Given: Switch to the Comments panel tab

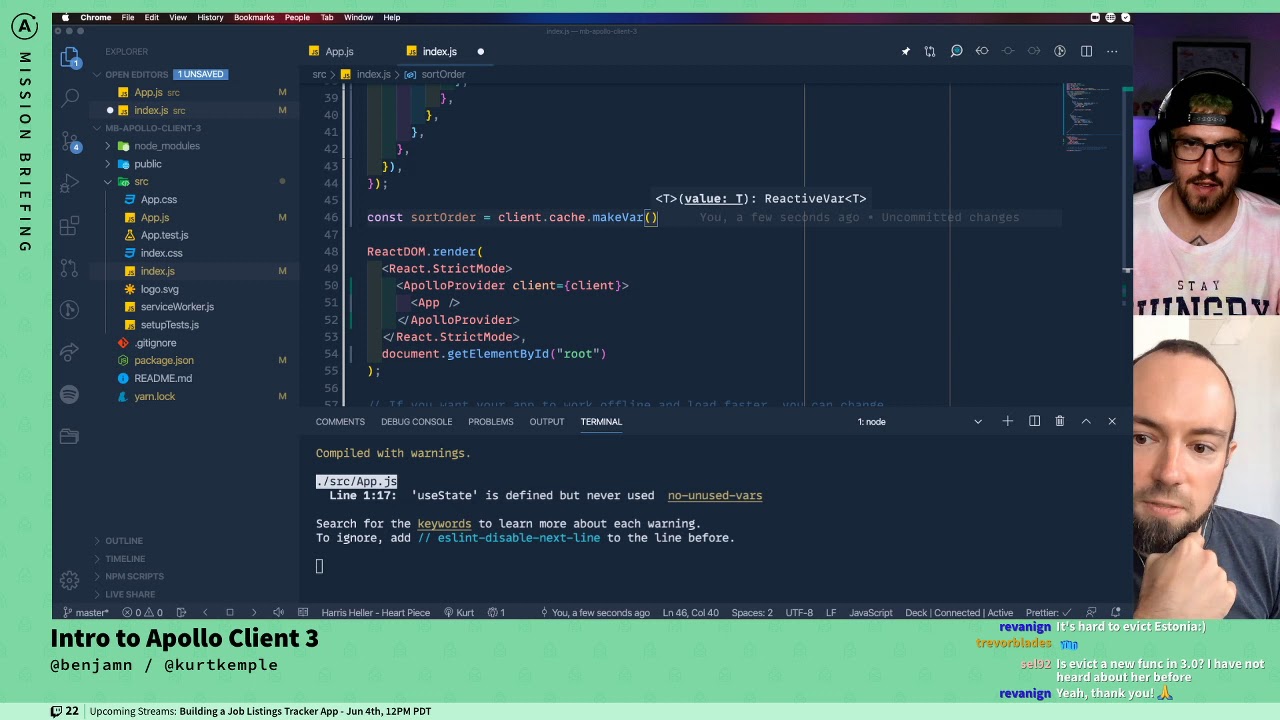Looking at the screenshot, I should click(x=340, y=422).
